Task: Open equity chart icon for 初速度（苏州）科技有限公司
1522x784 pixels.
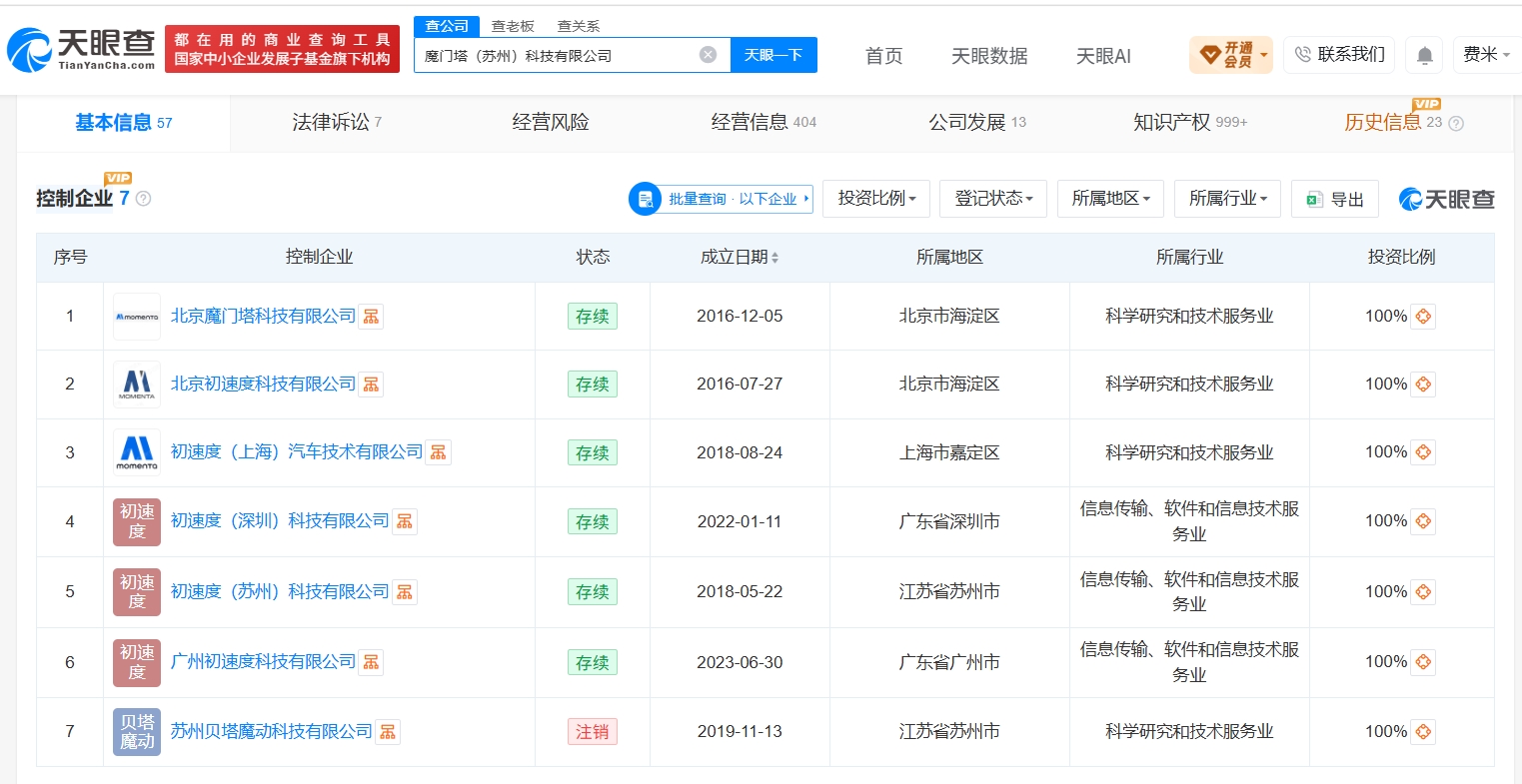Action: point(405,592)
